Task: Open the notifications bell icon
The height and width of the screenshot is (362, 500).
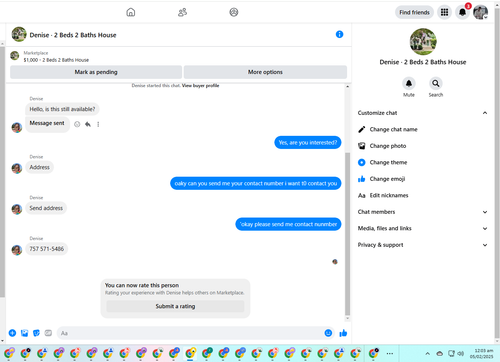Action: [462, 12]
